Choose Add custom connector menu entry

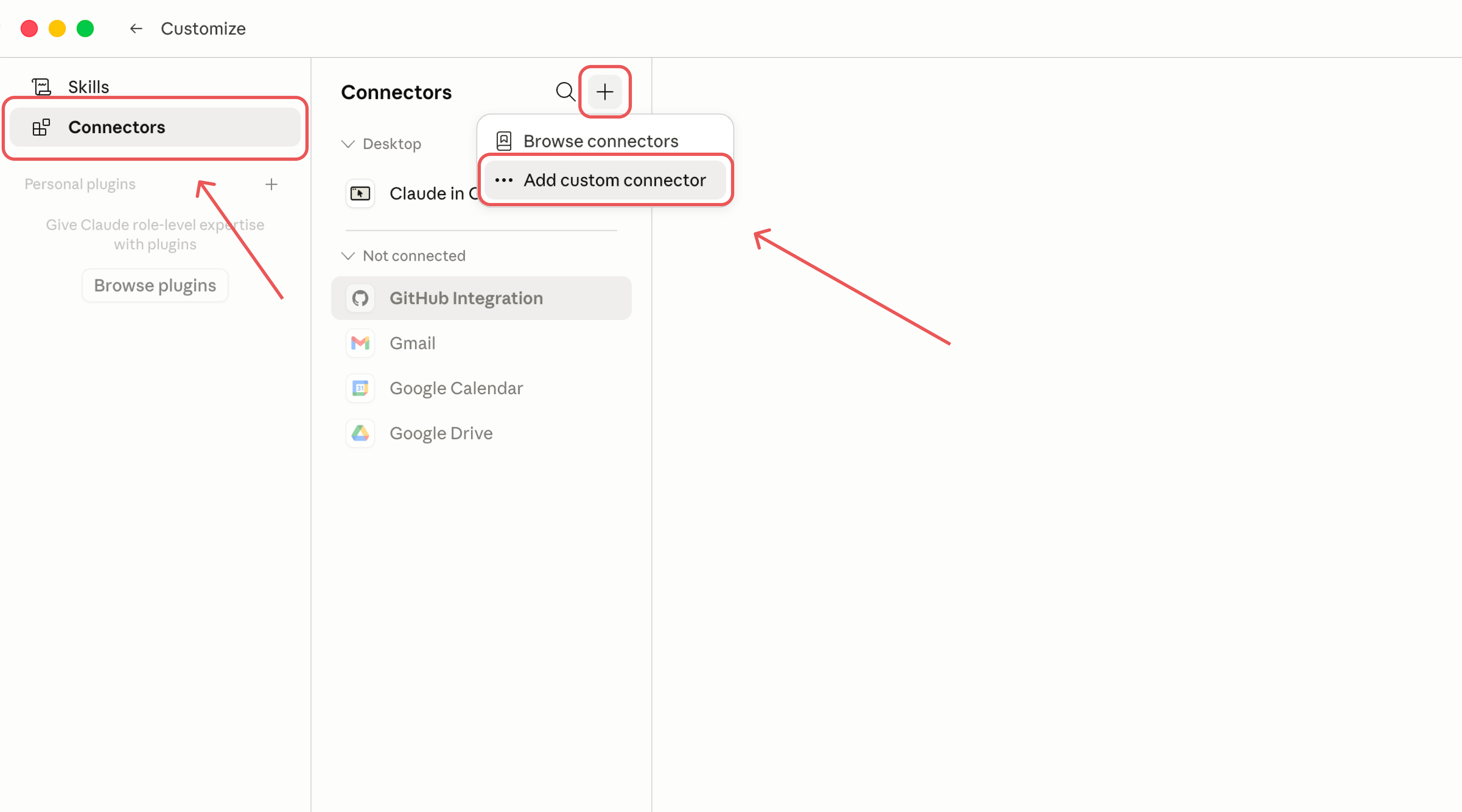tap(605, 180)
